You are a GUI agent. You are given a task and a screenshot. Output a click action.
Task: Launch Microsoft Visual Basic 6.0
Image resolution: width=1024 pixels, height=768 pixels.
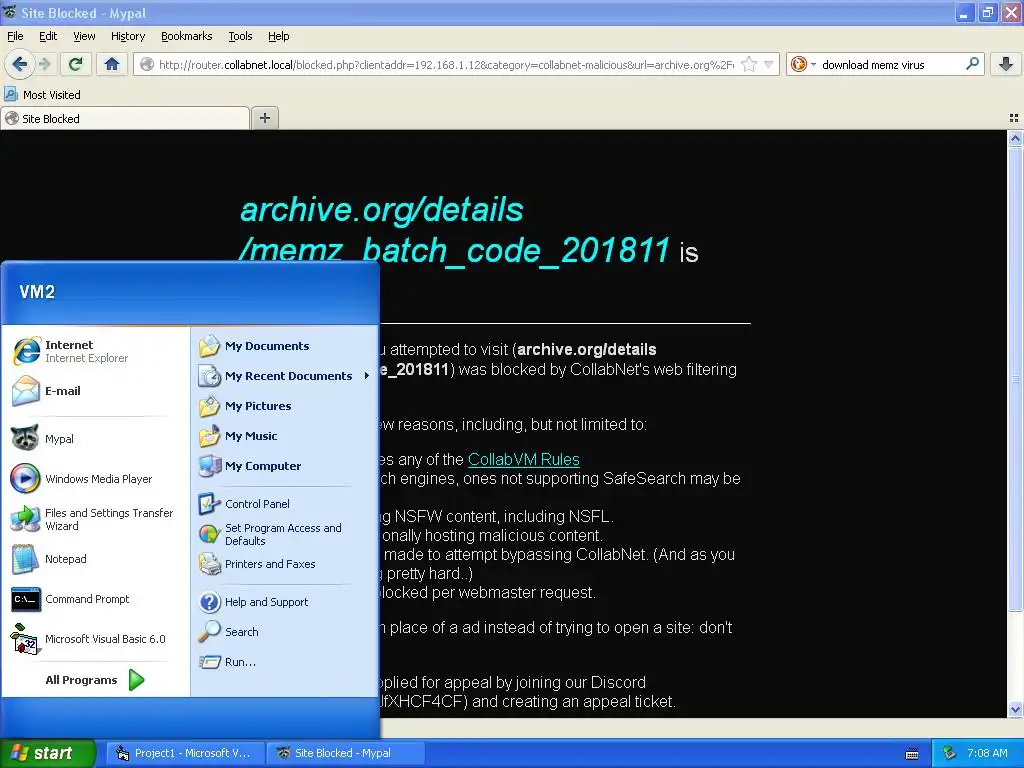[95, 639]
